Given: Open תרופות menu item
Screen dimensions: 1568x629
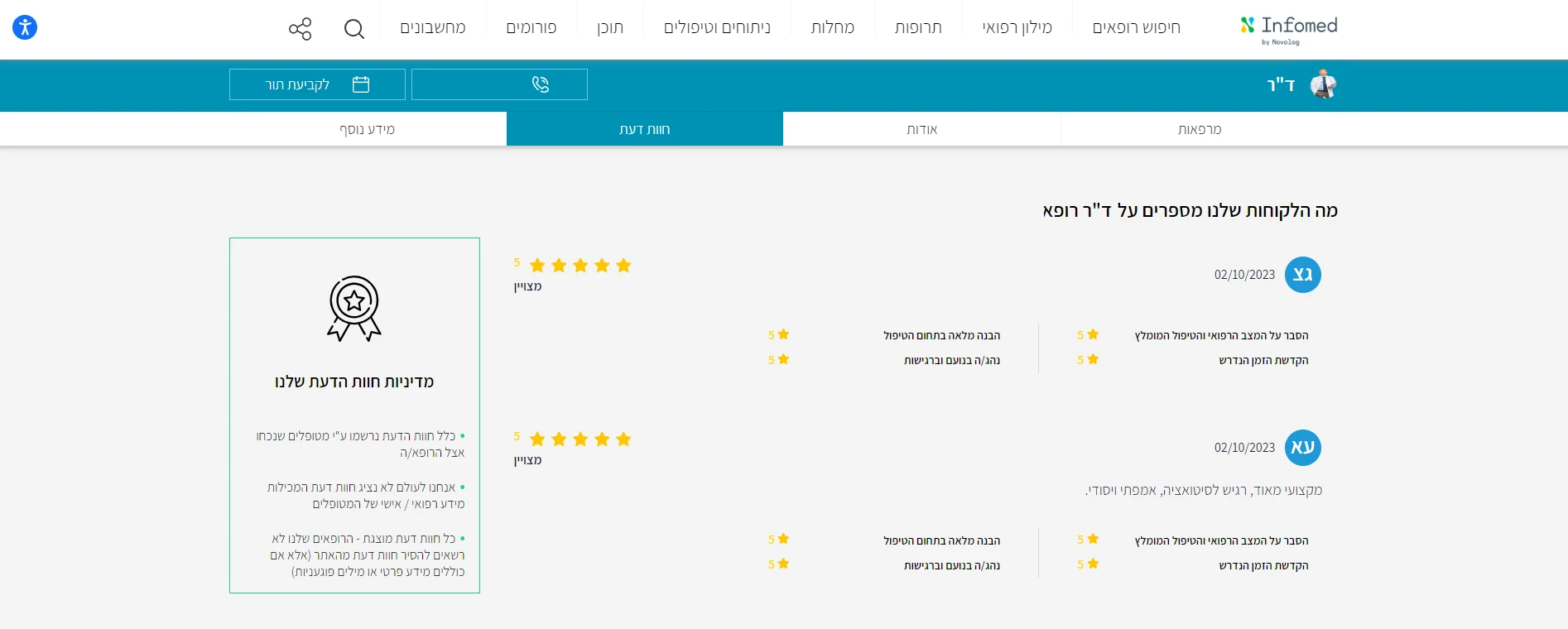Looking at the screenshot, I should [918, 28].
